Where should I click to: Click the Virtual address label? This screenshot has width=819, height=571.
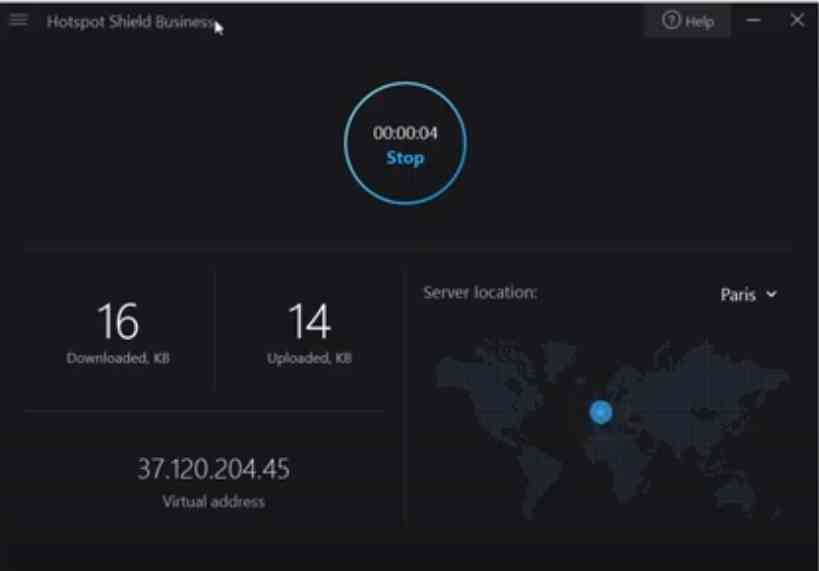[213, 502]
